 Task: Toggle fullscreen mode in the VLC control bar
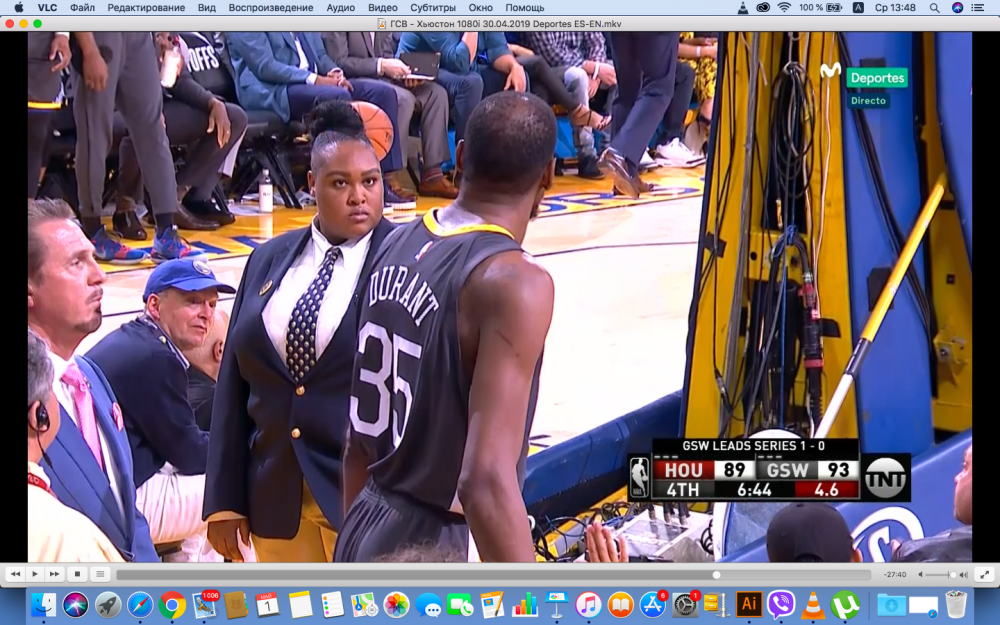click(984, 574)
